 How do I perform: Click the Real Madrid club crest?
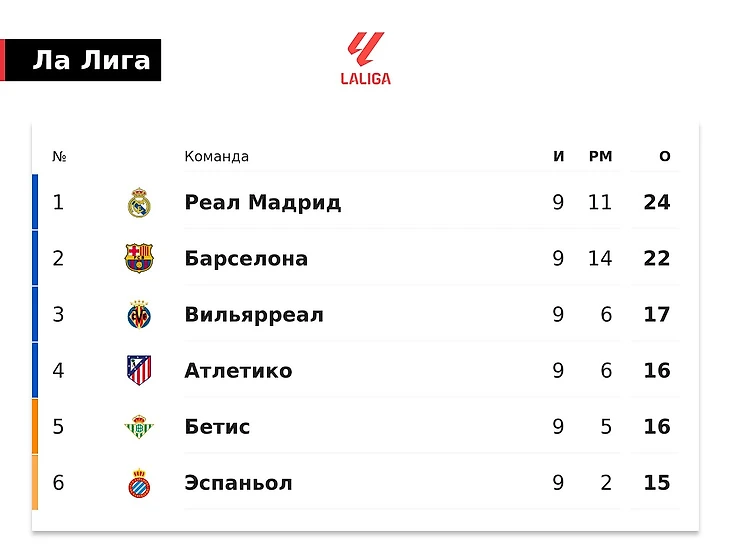click(139, 203)
